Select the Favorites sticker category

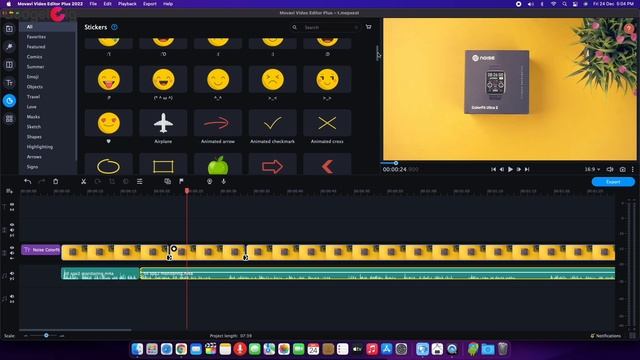36,37
